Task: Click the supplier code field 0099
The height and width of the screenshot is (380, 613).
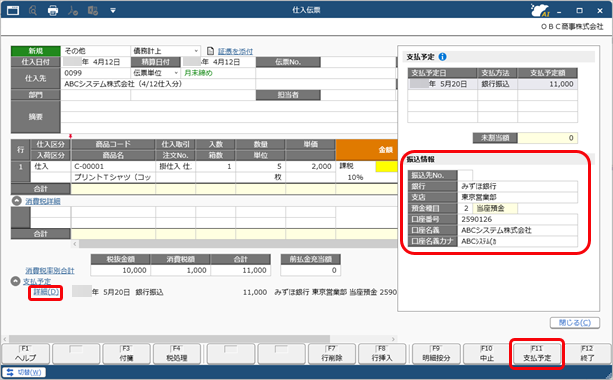Action: [x=95, y=73]
